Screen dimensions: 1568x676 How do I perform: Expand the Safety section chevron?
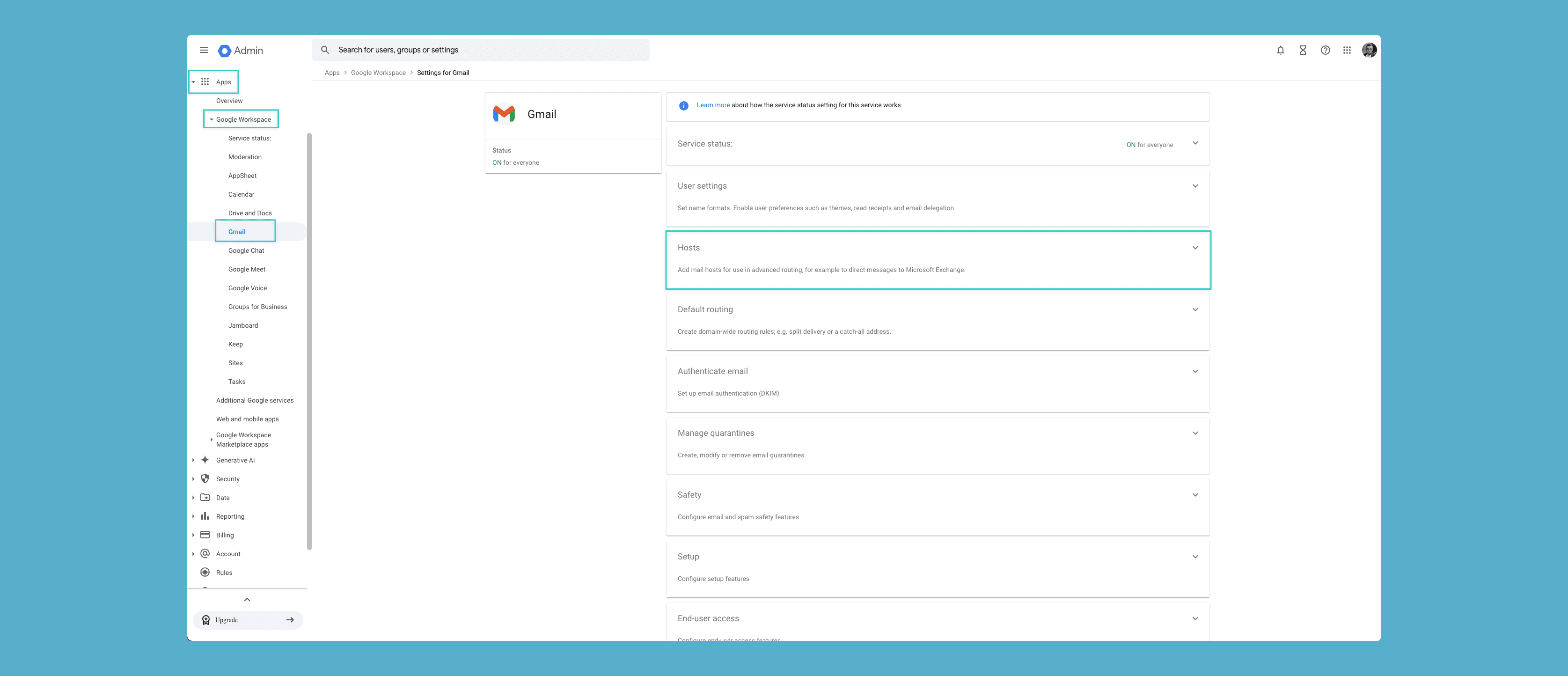pyautogui.click(x=1195, y=495)
